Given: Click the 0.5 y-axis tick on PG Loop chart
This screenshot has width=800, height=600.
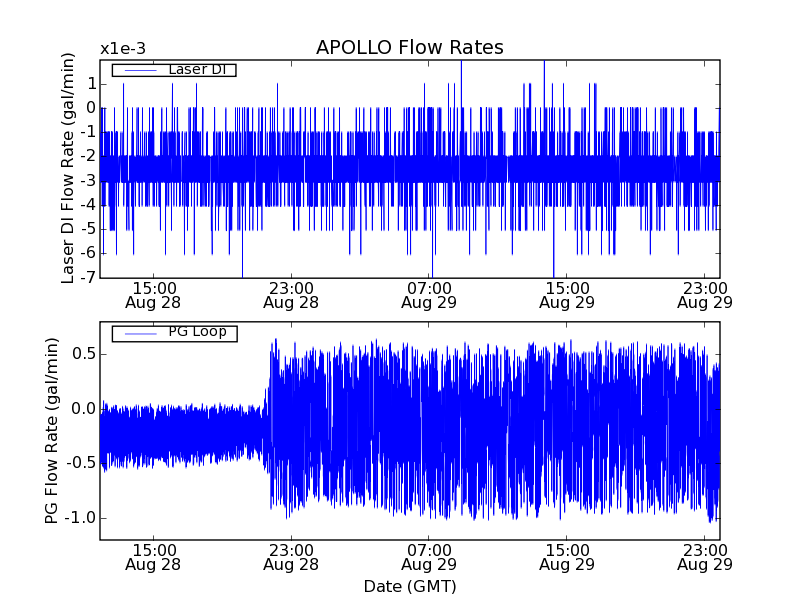Looking at the screenshot, I should [81, 354].
